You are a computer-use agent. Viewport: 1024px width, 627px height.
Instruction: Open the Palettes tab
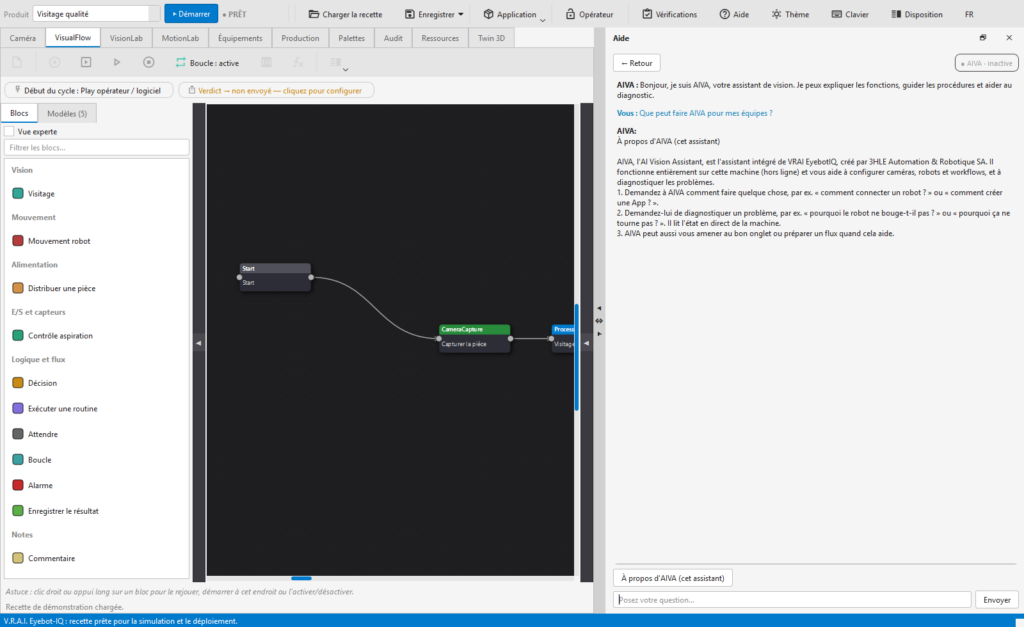pos(351,38)
